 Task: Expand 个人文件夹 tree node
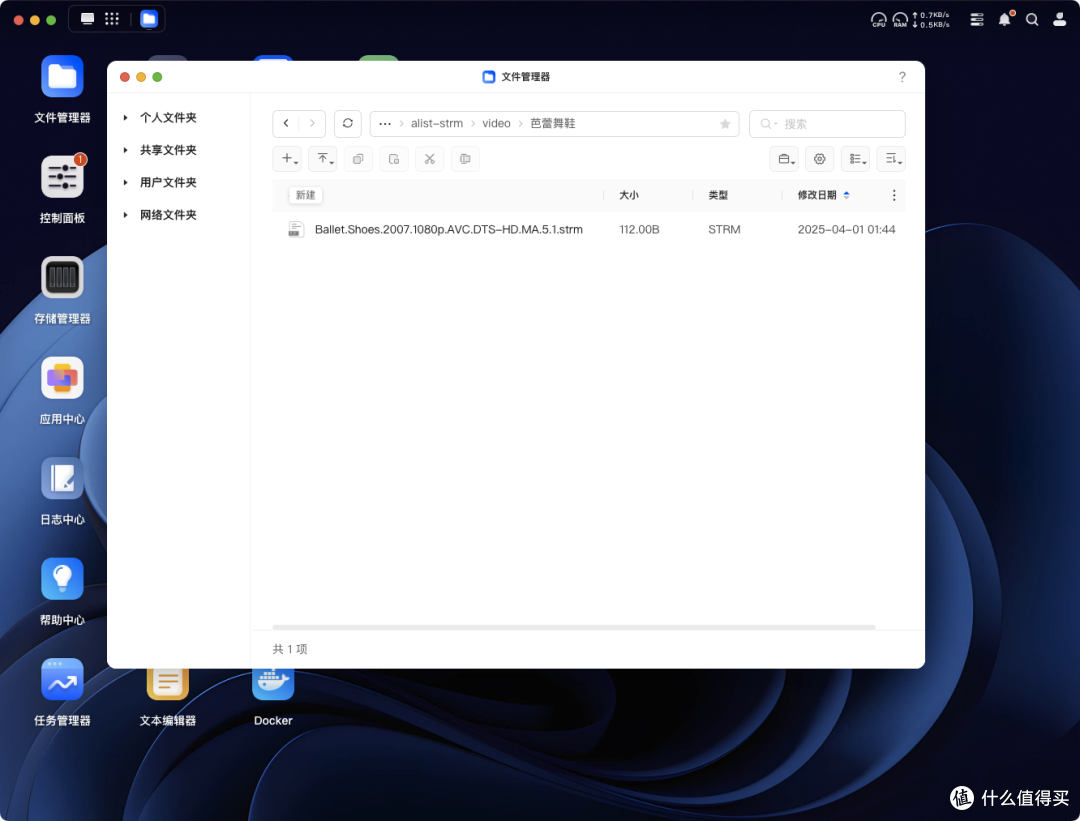point(125,118)
